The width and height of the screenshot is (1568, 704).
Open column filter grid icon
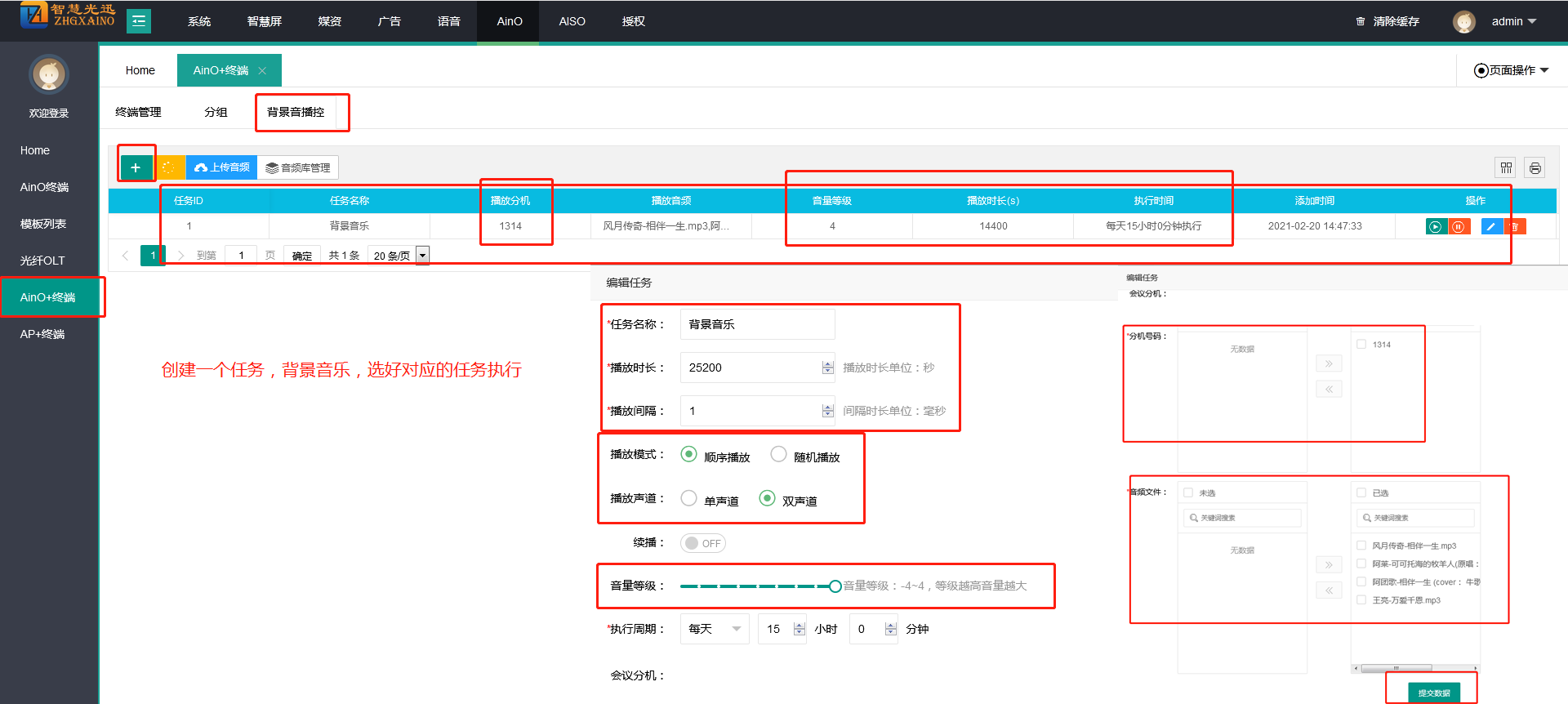pos(1506,167)
